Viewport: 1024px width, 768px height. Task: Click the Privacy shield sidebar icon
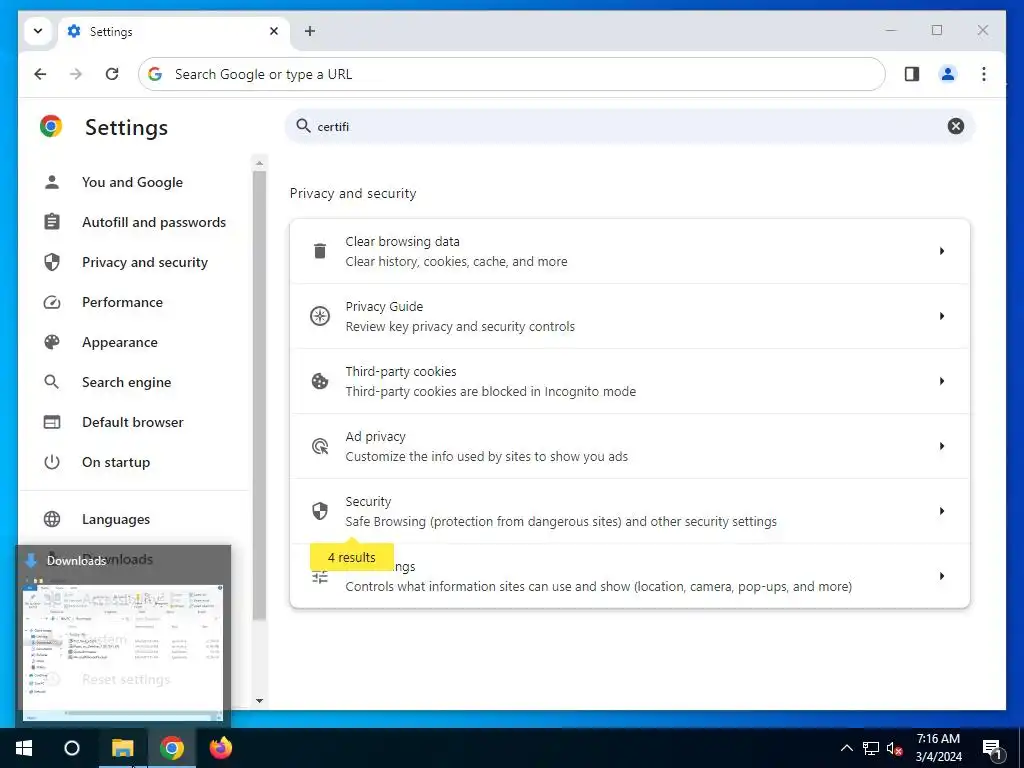(52, 263)
